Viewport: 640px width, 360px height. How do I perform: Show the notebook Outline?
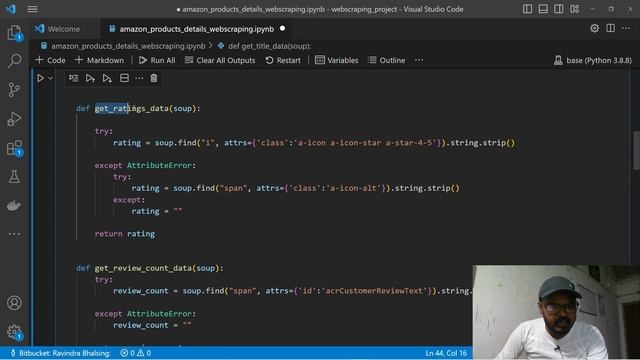point(387,60)
